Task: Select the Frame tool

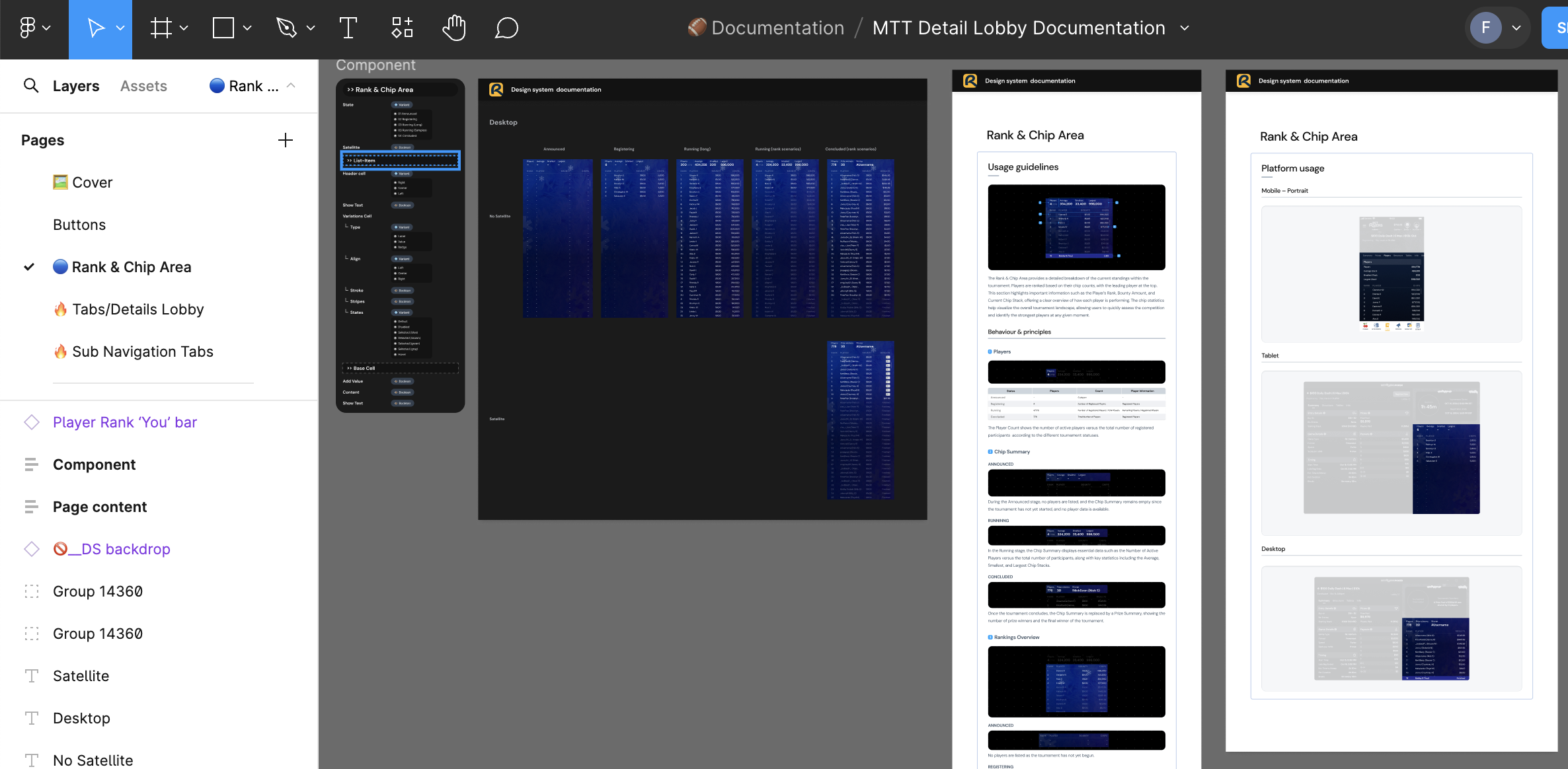Action: [x=161, y=28]
